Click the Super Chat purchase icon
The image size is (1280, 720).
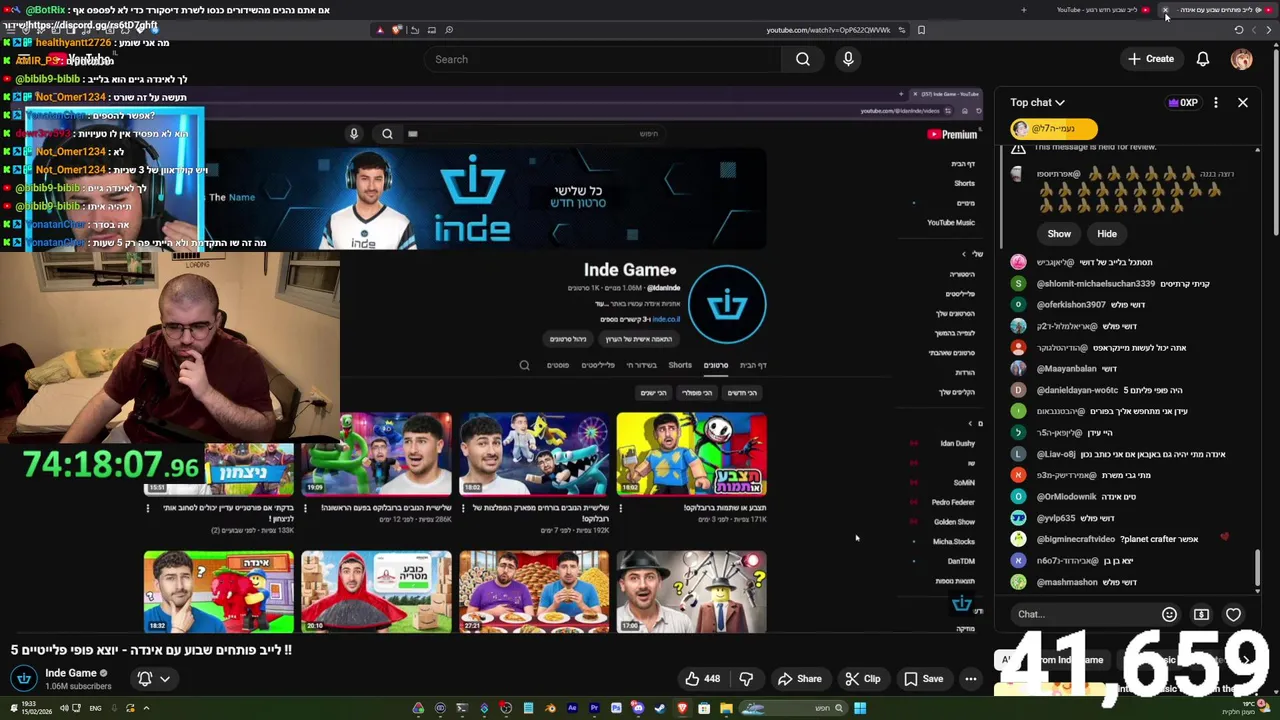tap(1201, 615)
